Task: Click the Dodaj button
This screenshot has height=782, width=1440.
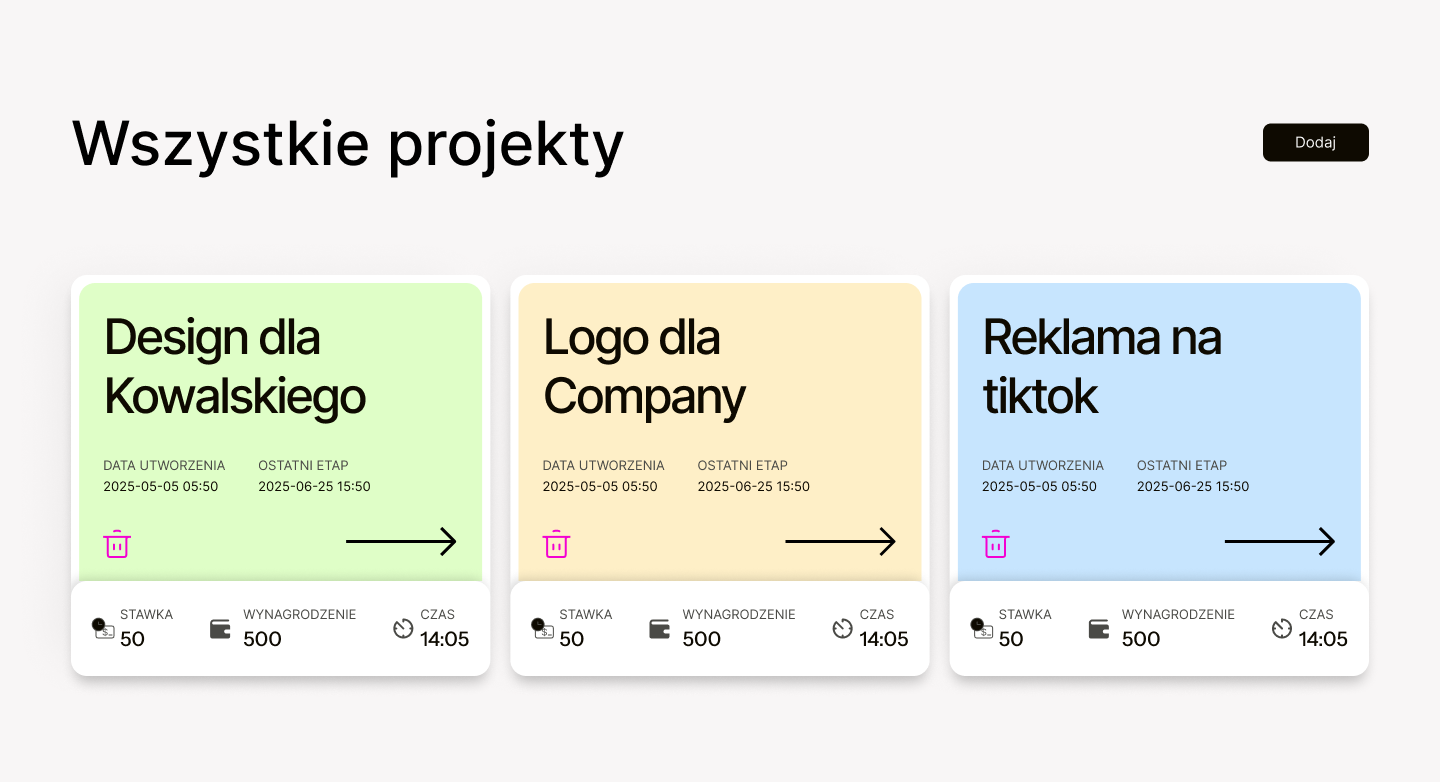Action: (x=1315, y=142)
